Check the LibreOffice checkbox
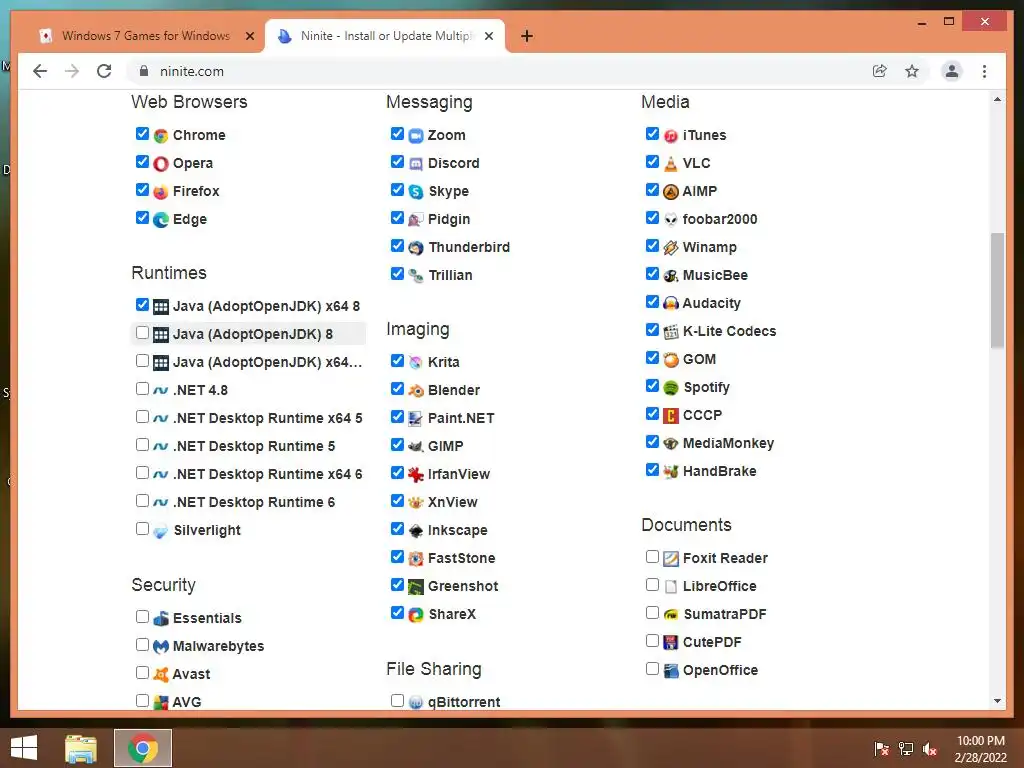Screen dimensions: 1024x768 click(x=652, y=585)
